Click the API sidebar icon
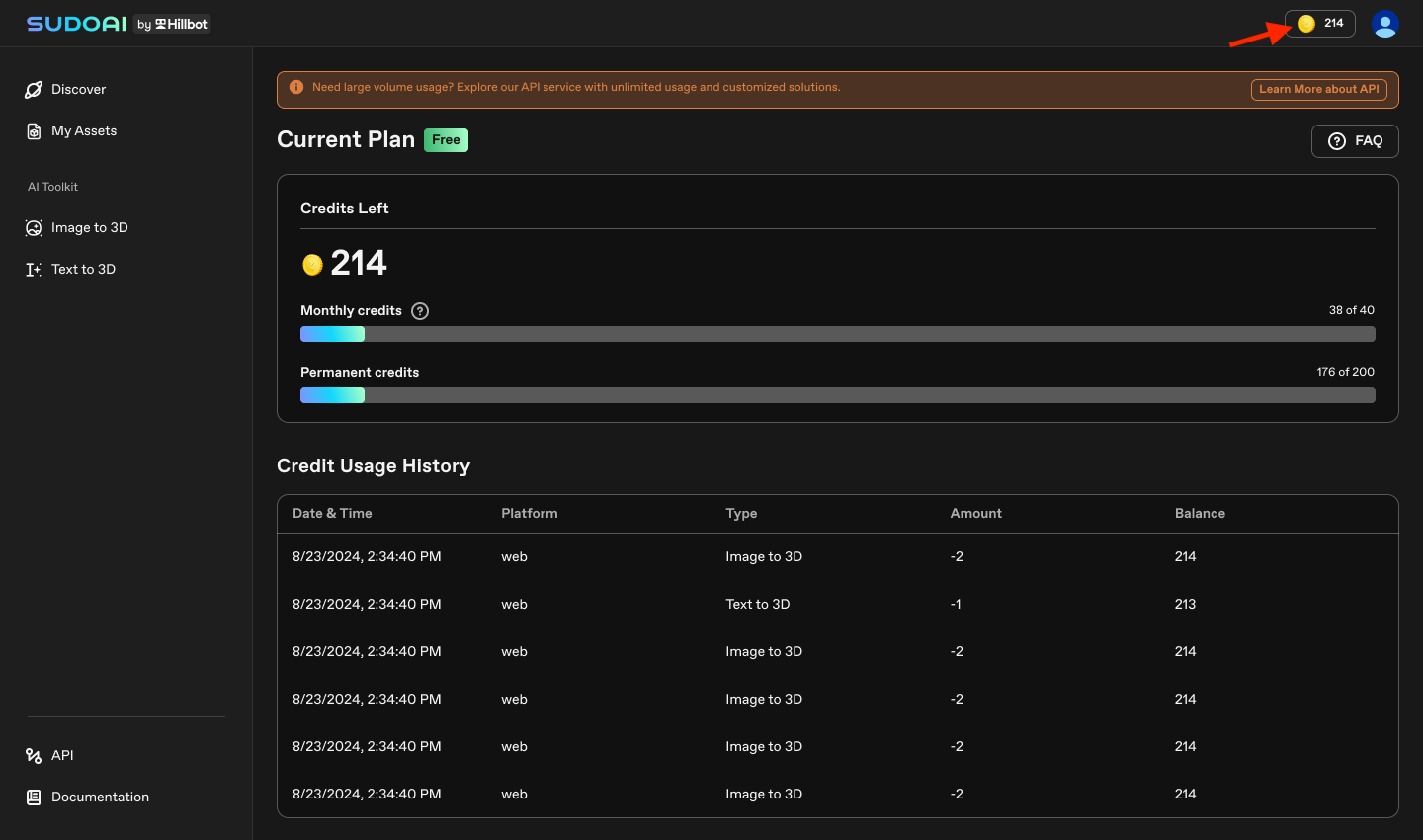 pos(34,756)
